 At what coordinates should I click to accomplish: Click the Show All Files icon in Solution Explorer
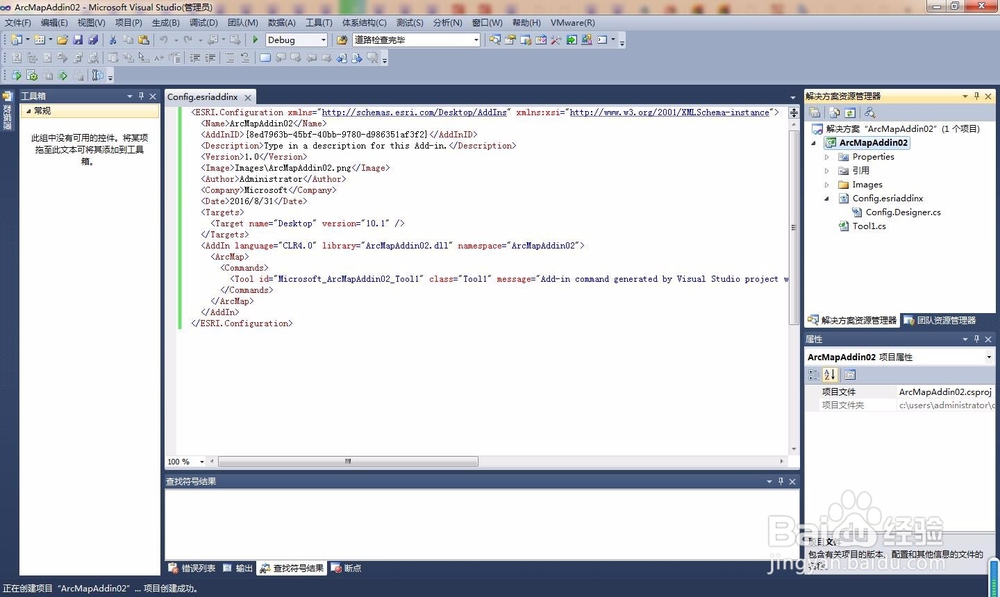click(834, 113)
